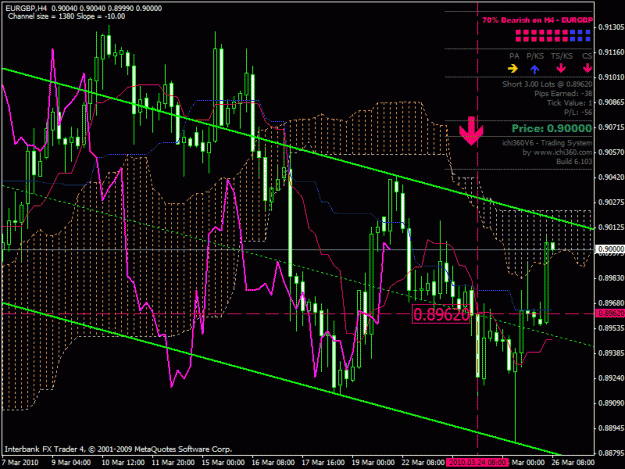
Task: Click the '11 Mar 20:00' time axis label
Action: coord(173,462)
